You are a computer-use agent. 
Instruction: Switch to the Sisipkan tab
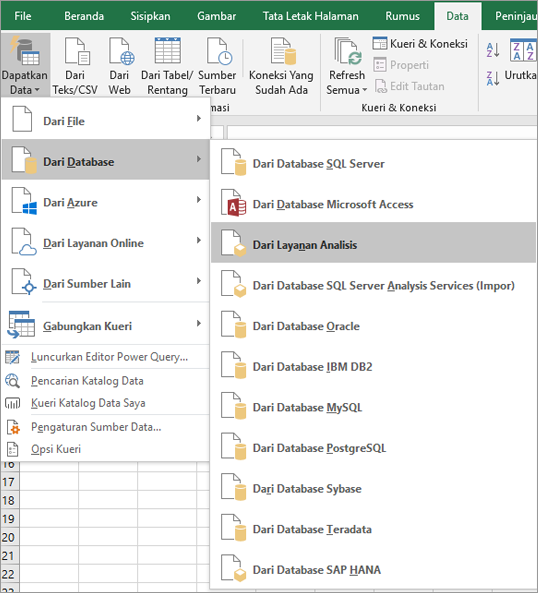(150, 16)
